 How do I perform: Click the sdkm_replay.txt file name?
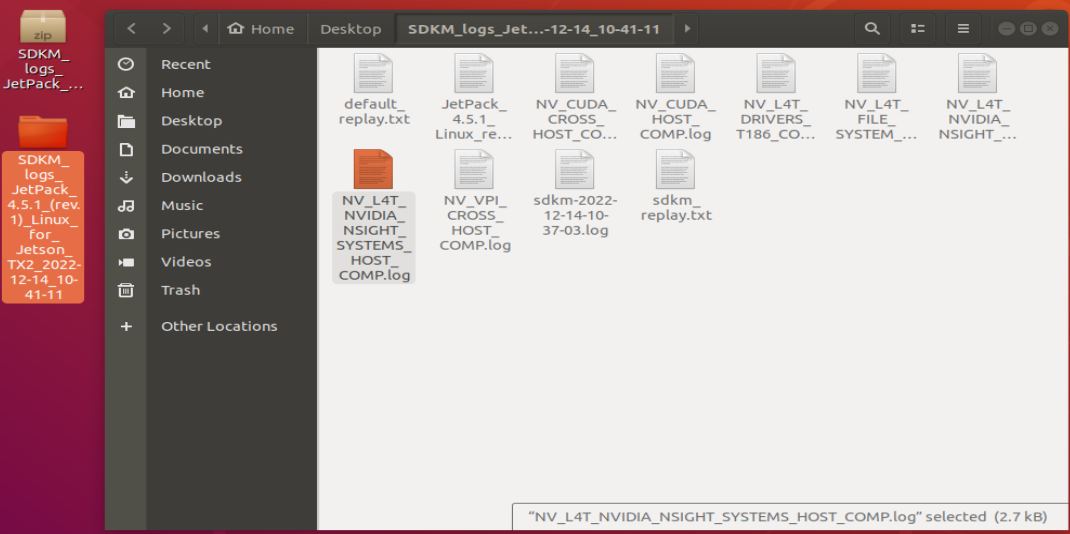click(676, 208)
